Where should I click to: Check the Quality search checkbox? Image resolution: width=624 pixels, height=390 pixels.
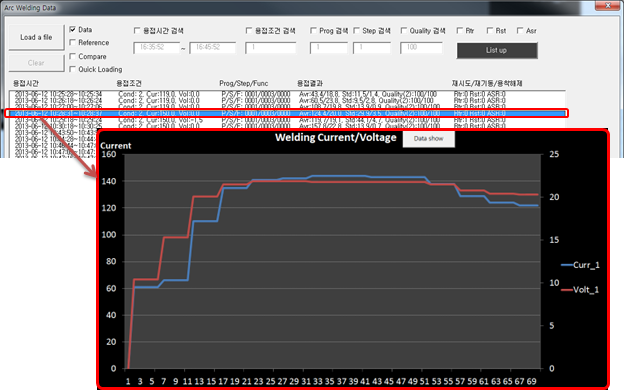[x=404, y=30]
